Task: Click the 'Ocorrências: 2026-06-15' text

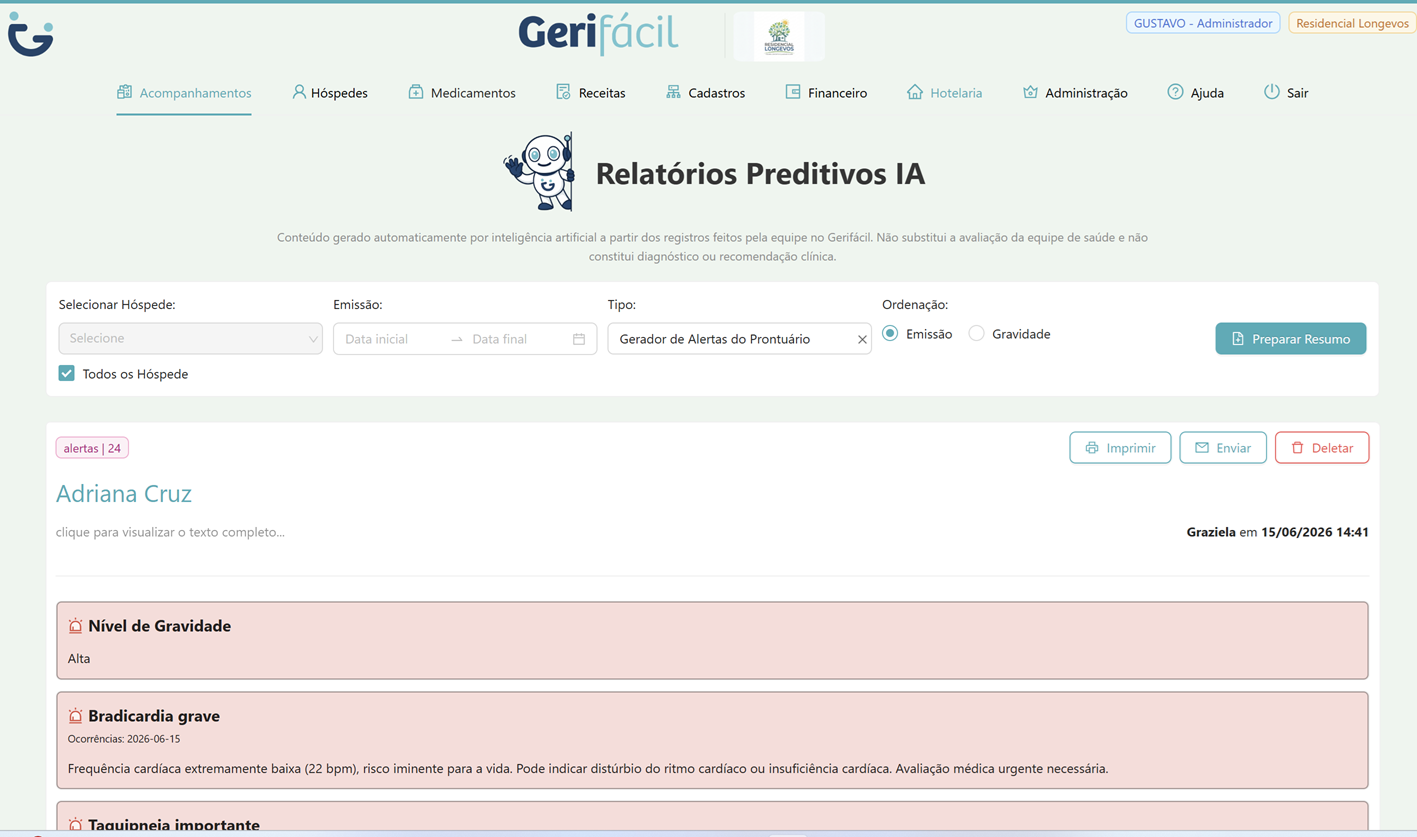Action: pos(124,739)
